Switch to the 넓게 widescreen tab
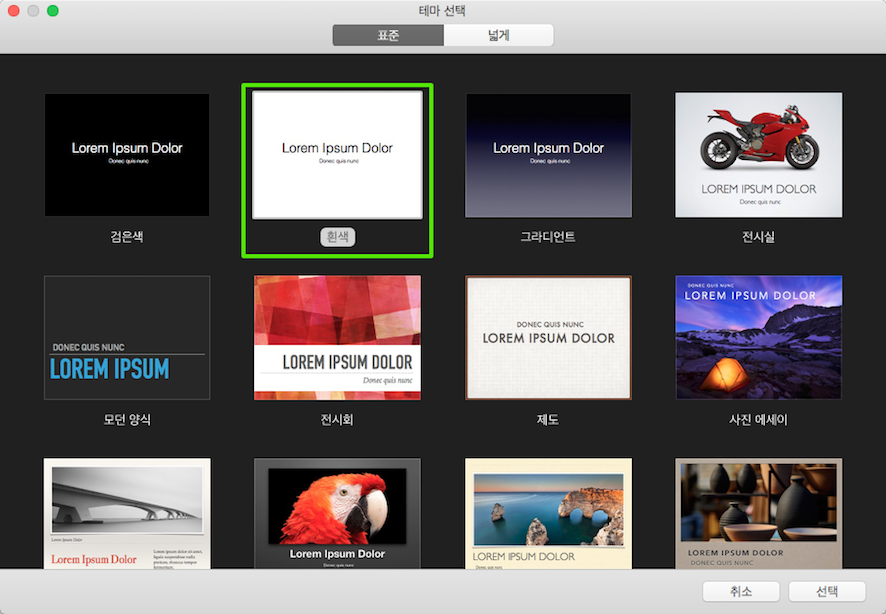Image resolution: width=886 pixels, height=614 pixels. pyautogui.click(x=498, y=36)
